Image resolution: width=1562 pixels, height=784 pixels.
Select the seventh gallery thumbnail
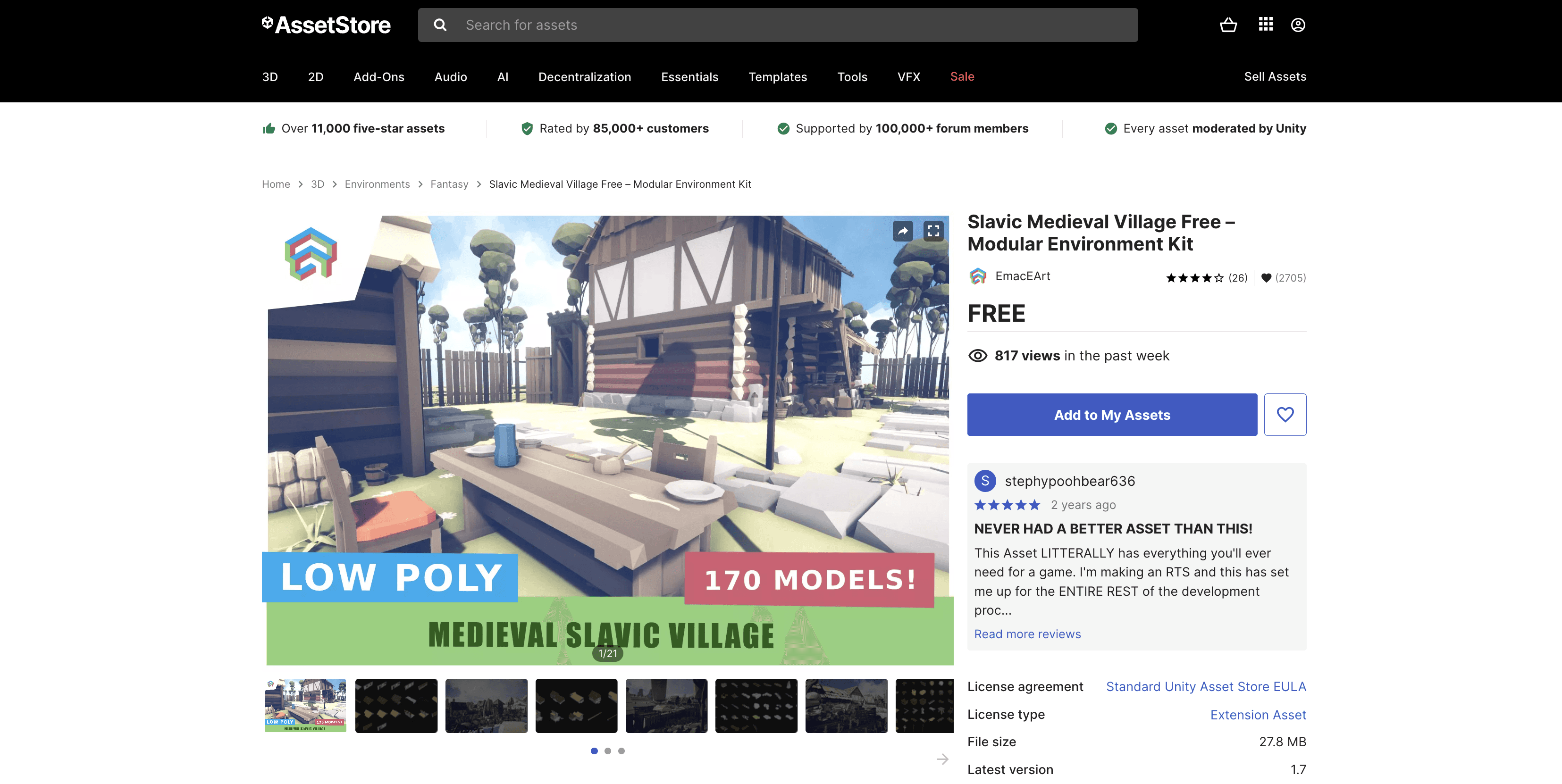(x=847, y=706)
